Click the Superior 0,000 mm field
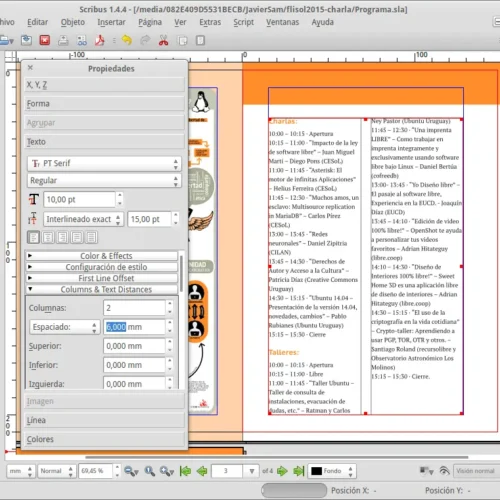Screen dimensions: 500x500 [134, 346]
